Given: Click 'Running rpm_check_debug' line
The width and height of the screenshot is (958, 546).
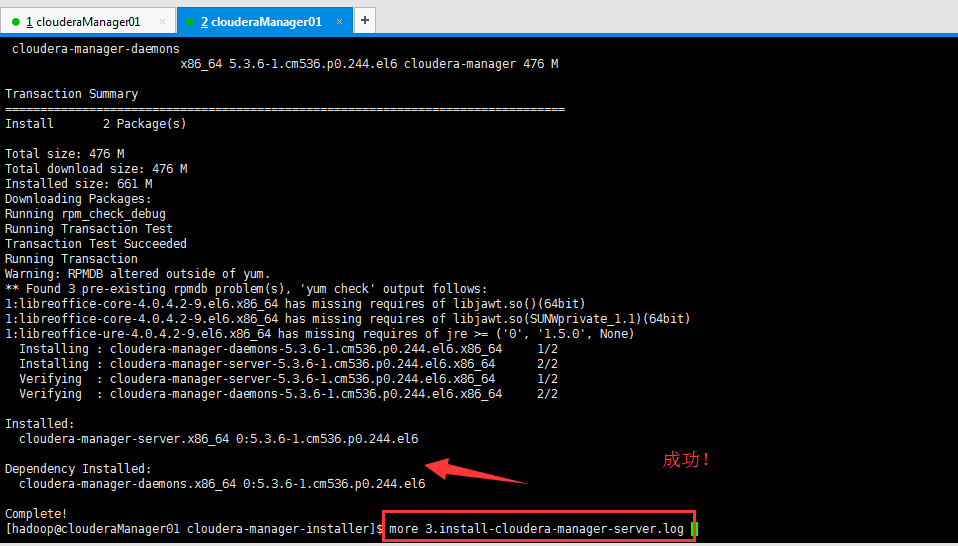Looking at the screenshot, I should (x=86, y=214).
